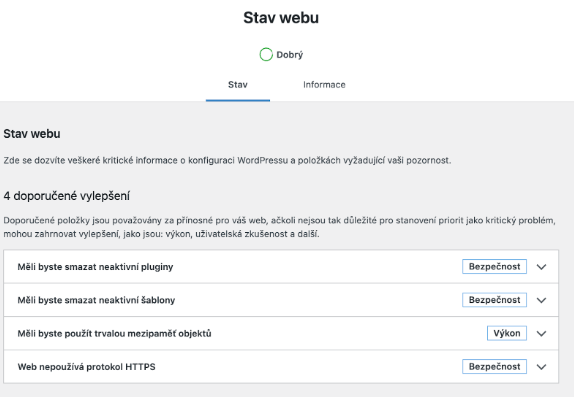
Task: Open "Měli byste smazat neaktivní šablony" item
Action: point(281,300)
